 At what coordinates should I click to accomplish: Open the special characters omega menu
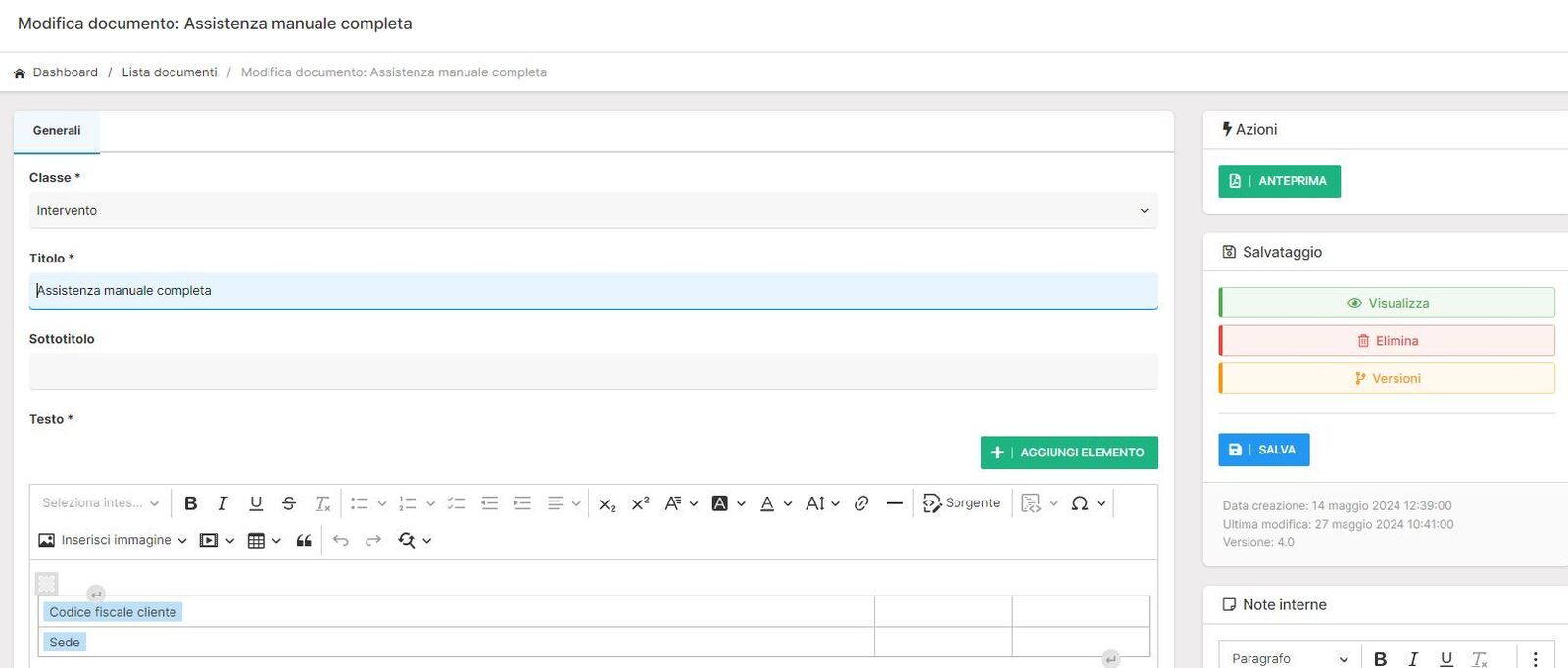[x=1087, y=503]
